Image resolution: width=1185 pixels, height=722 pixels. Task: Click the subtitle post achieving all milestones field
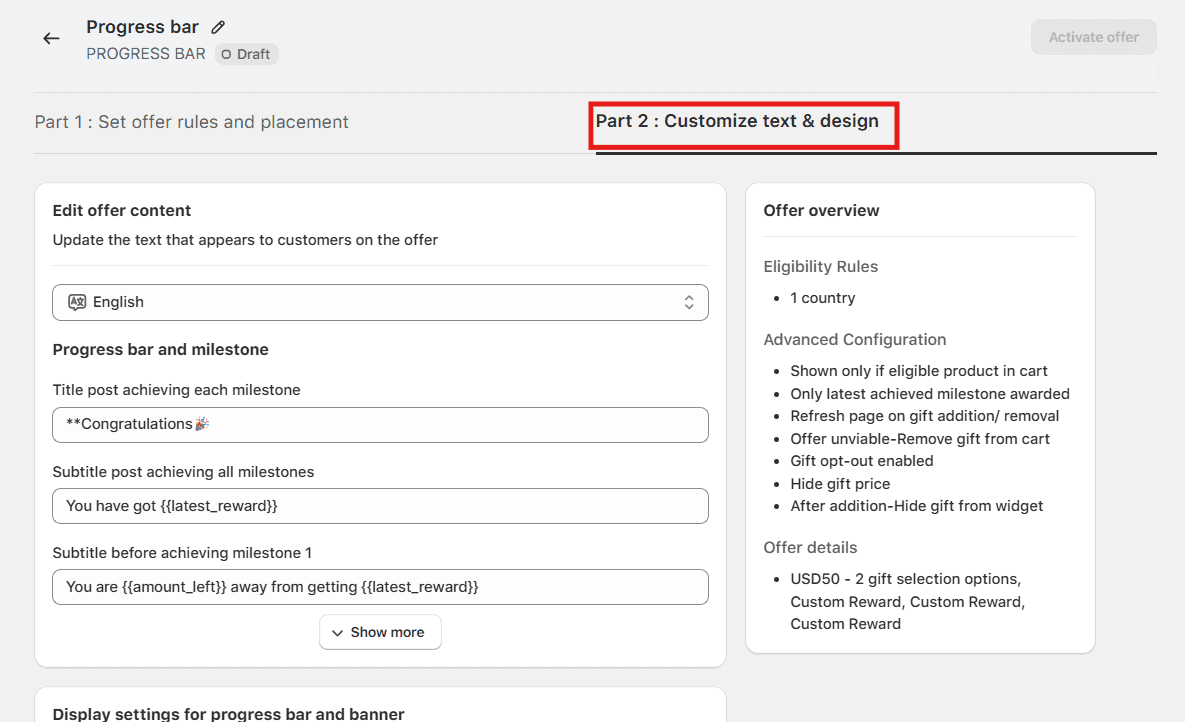tap(380, 506)
